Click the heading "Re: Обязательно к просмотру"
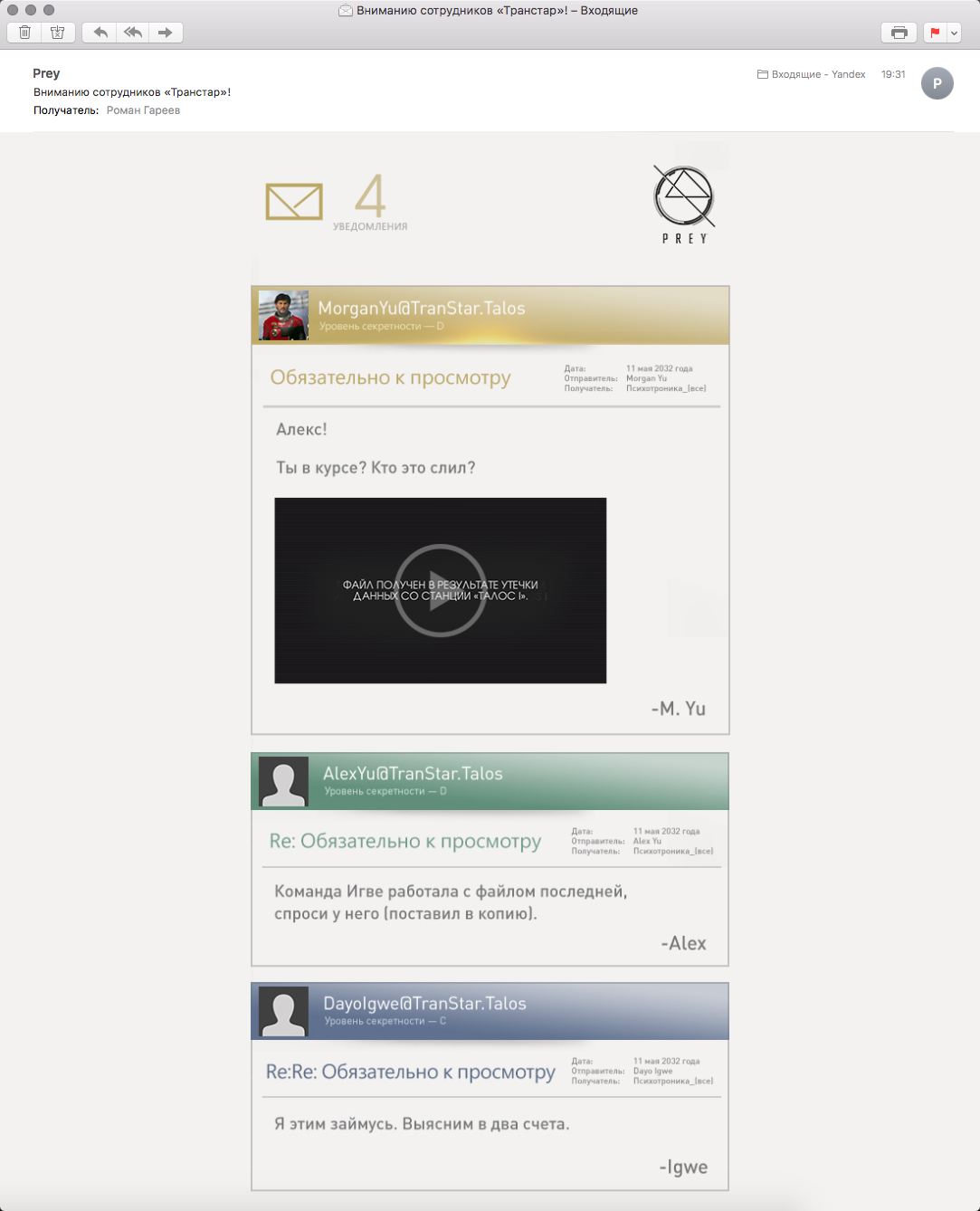The image size is (980, 1211). (405, 842)
